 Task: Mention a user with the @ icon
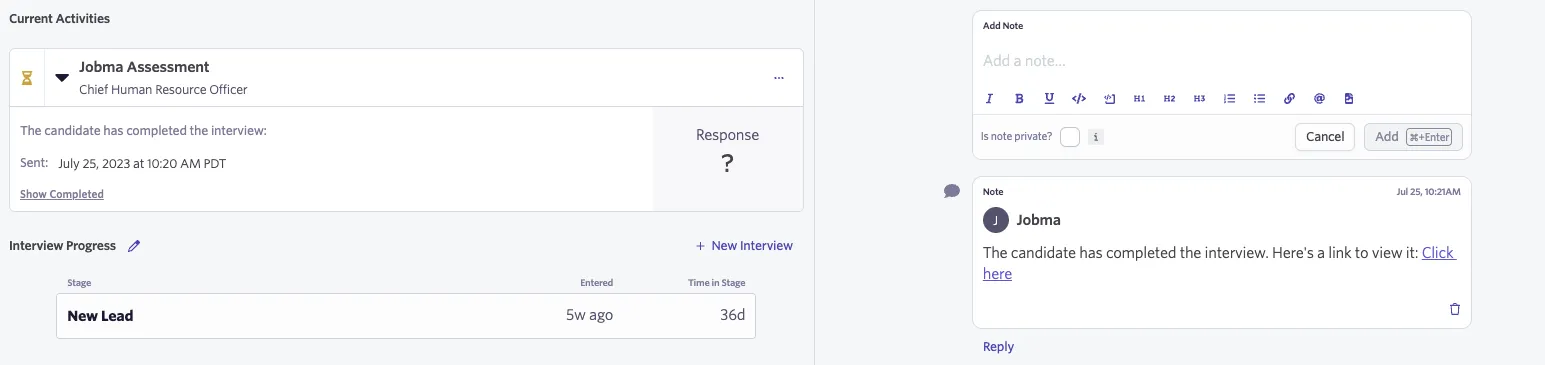click(x=1319, y=99)
